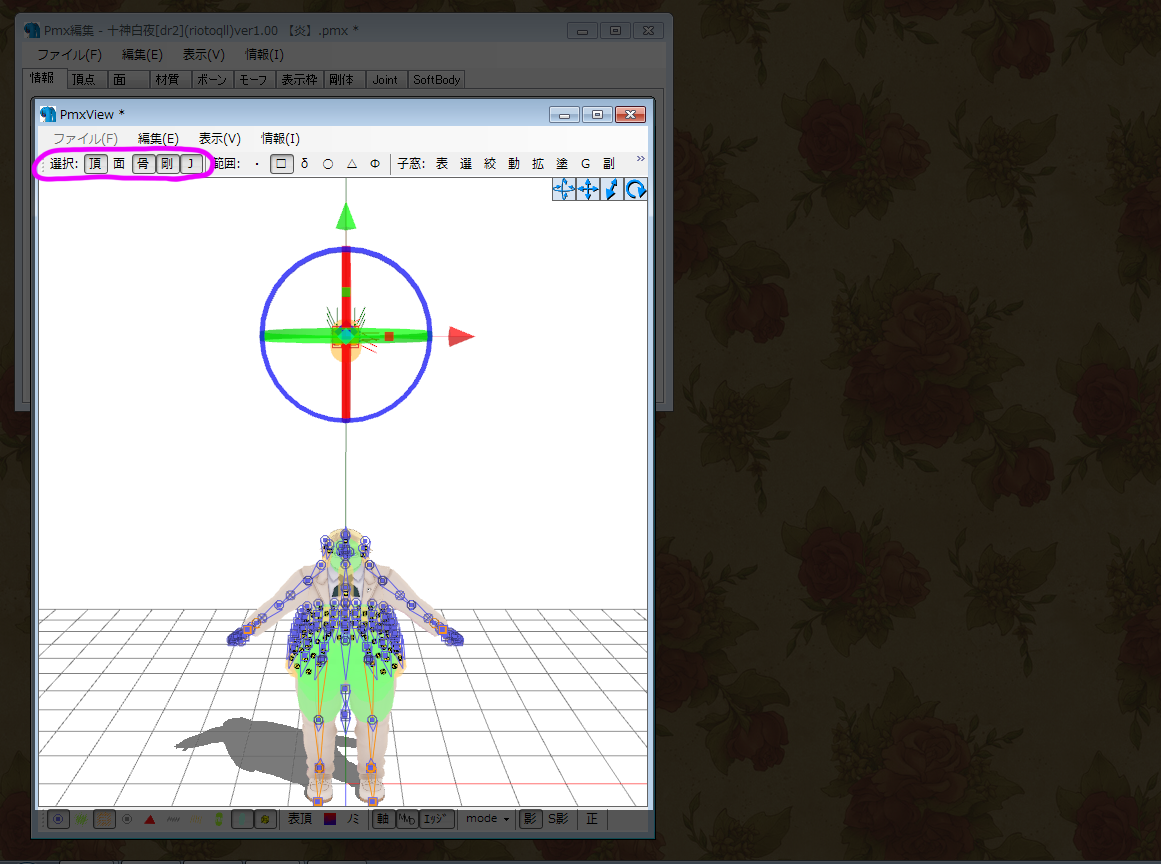Screen dimensions: 1161x864
Task: Switch to the モーフ tab
Action: point(253,79)
